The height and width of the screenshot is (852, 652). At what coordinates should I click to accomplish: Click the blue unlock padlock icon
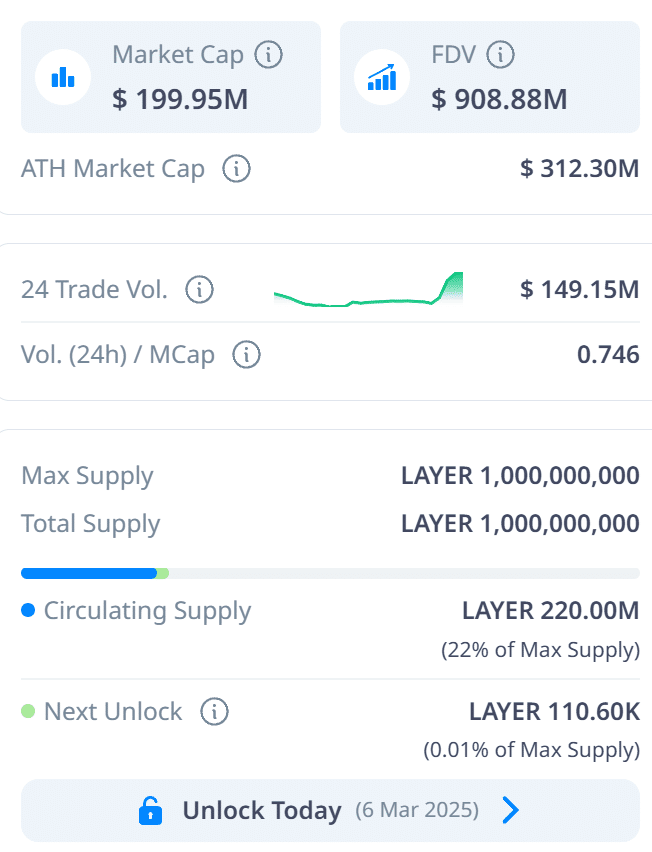tap(151, 811)
